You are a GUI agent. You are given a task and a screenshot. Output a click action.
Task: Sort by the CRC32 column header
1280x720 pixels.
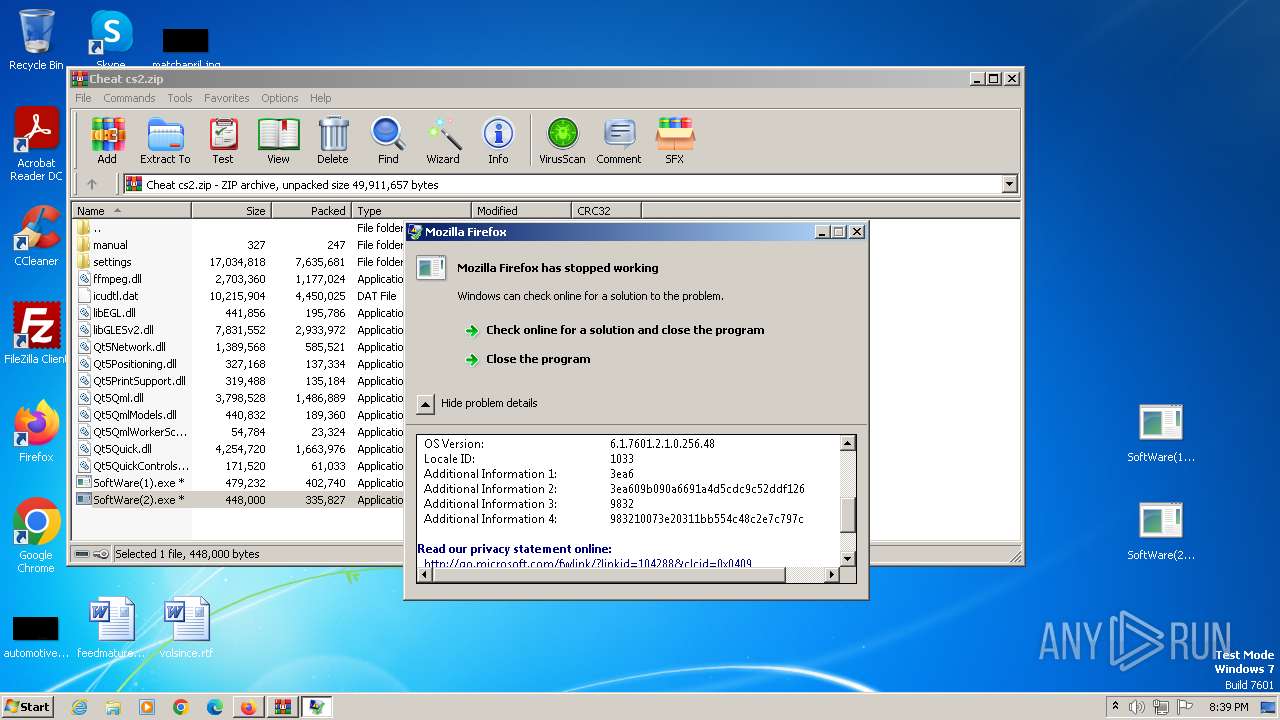[x=606, y=211]
